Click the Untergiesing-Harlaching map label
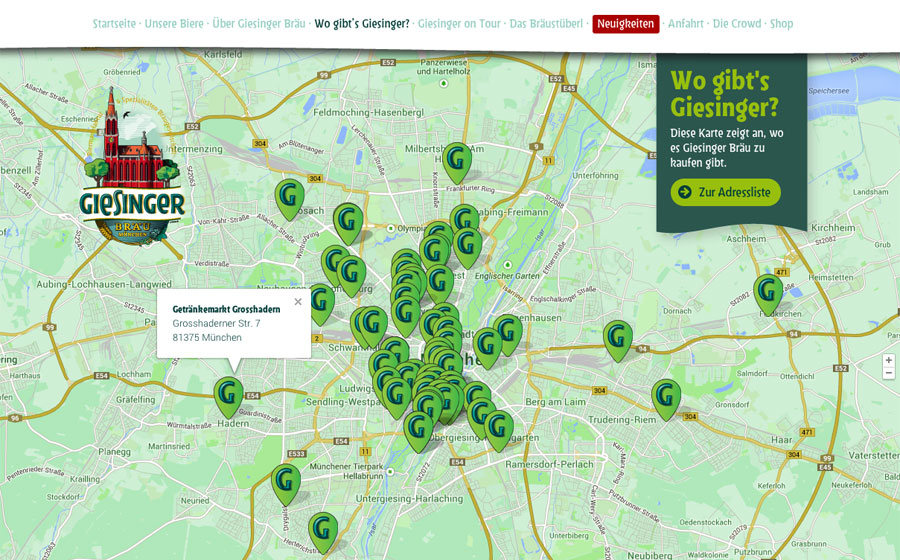The height and width of the screenshot is (560, 900). click(409, 499)
